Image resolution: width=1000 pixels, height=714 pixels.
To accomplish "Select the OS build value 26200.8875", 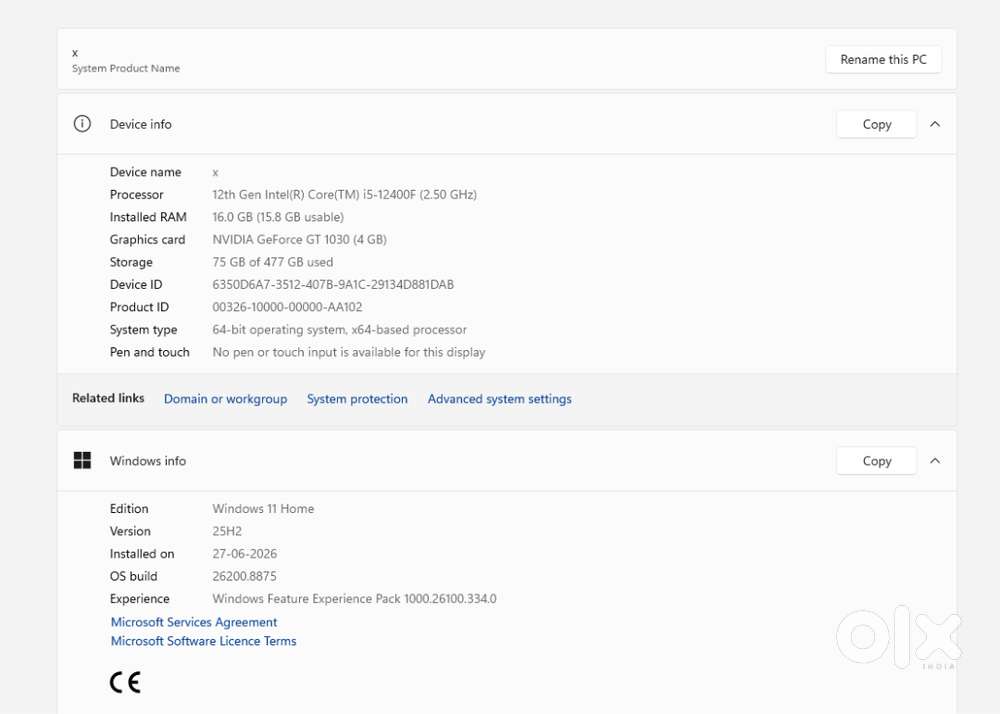I will tap(244, 576).
